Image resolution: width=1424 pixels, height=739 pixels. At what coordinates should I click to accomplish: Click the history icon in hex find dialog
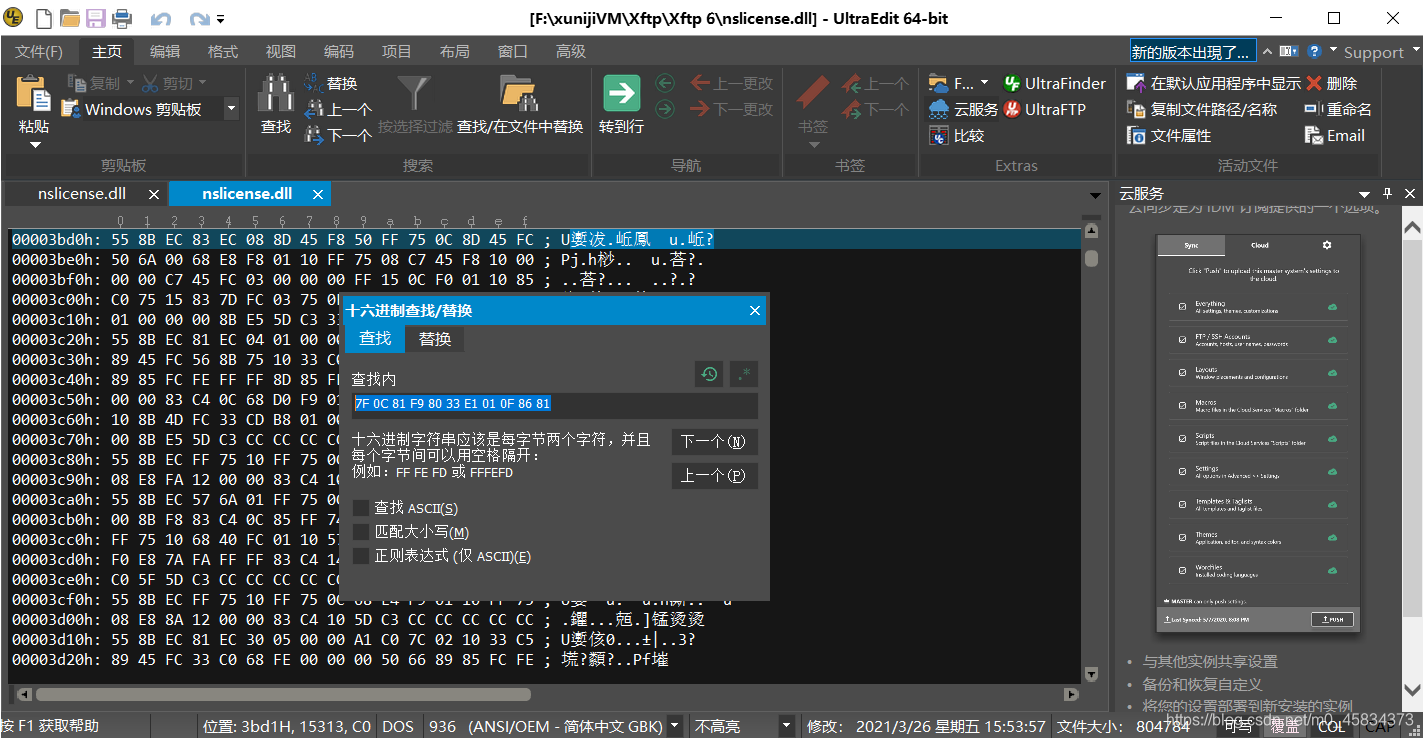(x=709, y=374)
